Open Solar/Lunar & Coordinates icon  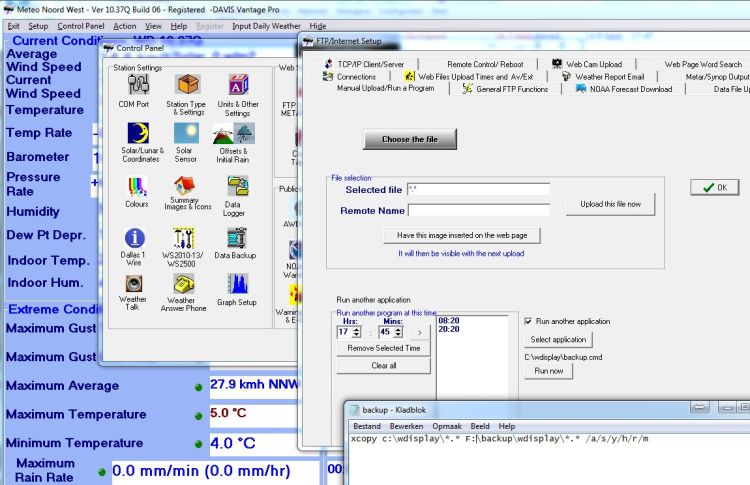coord(138,133)
